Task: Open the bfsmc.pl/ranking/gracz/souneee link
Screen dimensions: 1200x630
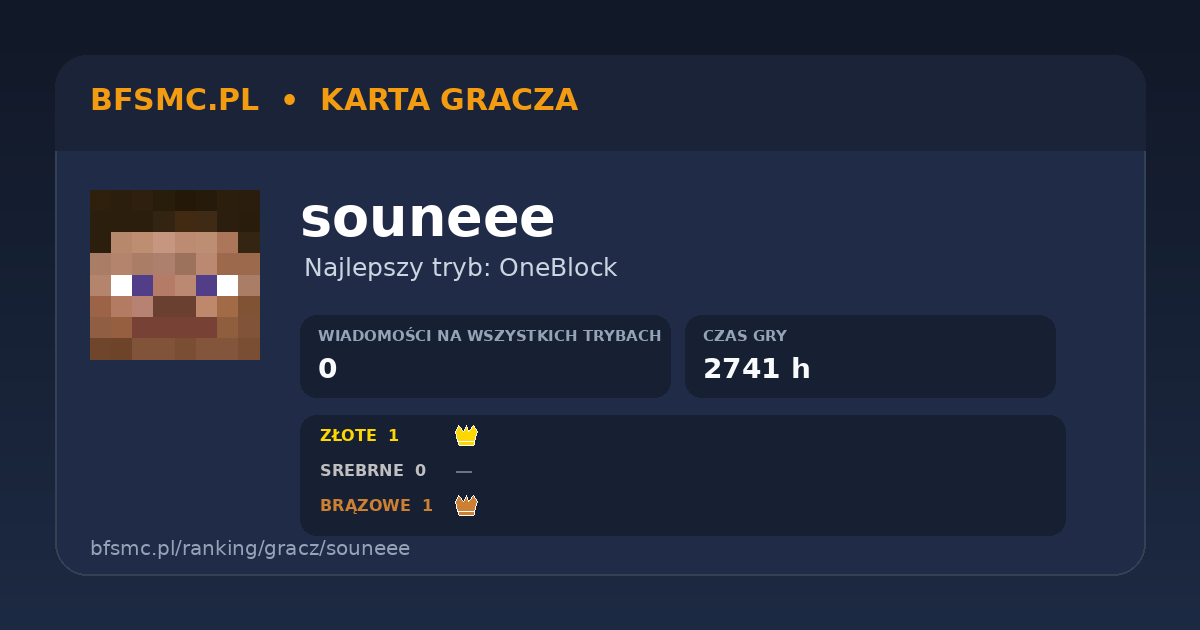Action: [x=250, y=549]
